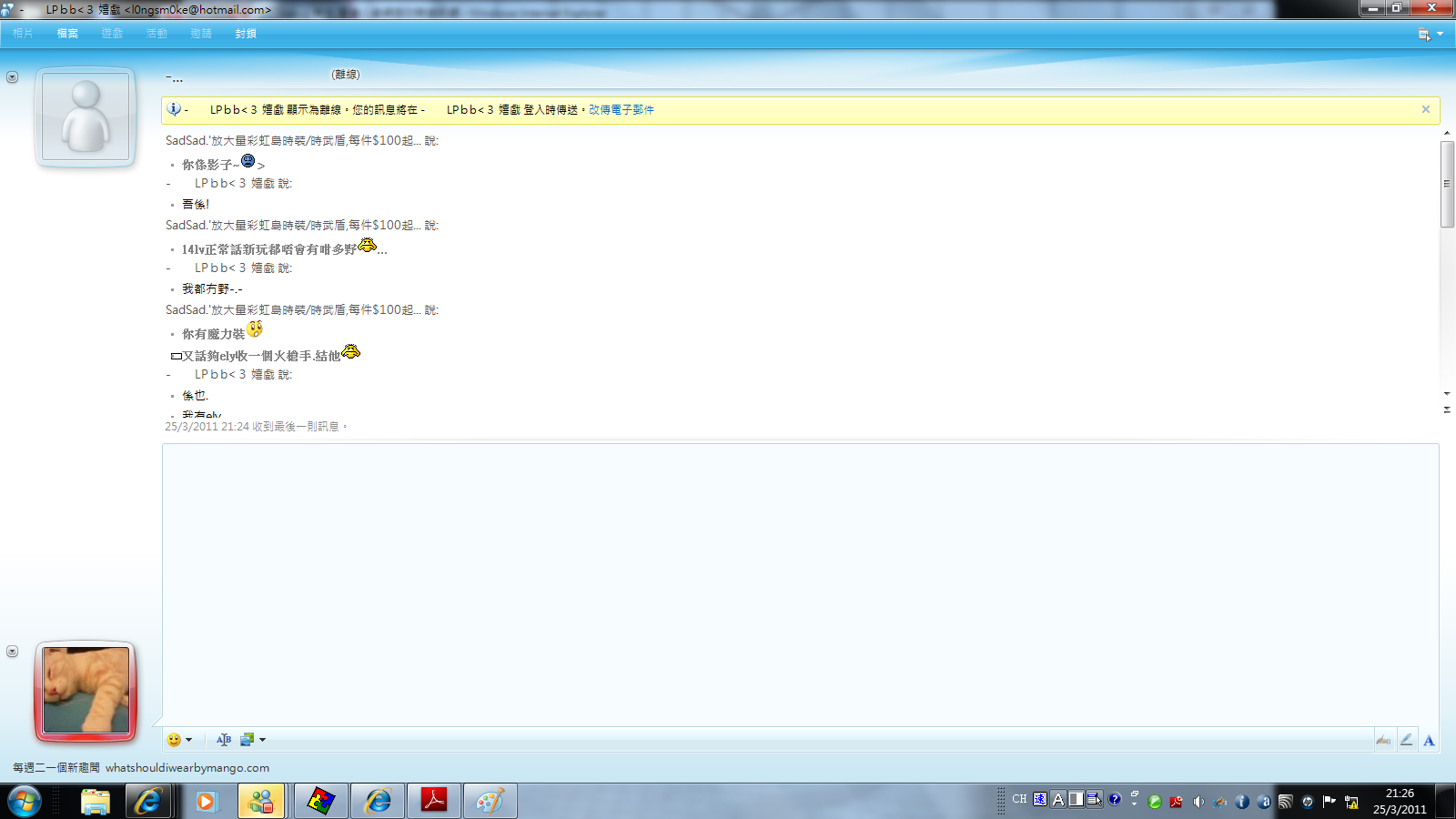Click the info icon in yellow notification
The image size is (1456, 819).
(174, 109)
